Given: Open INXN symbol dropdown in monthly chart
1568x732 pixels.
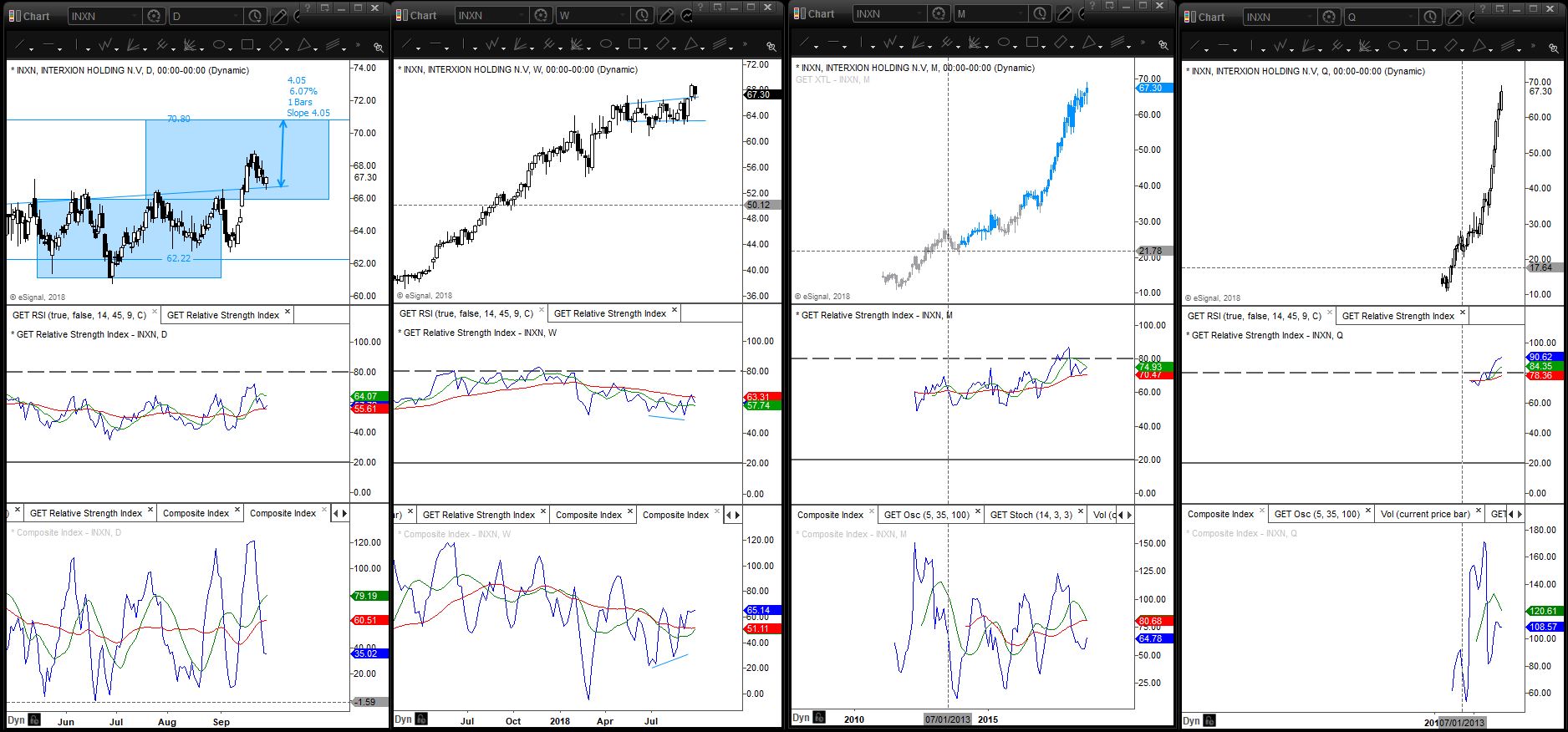Looking at the screenshot, I should (x=889, y=14).
